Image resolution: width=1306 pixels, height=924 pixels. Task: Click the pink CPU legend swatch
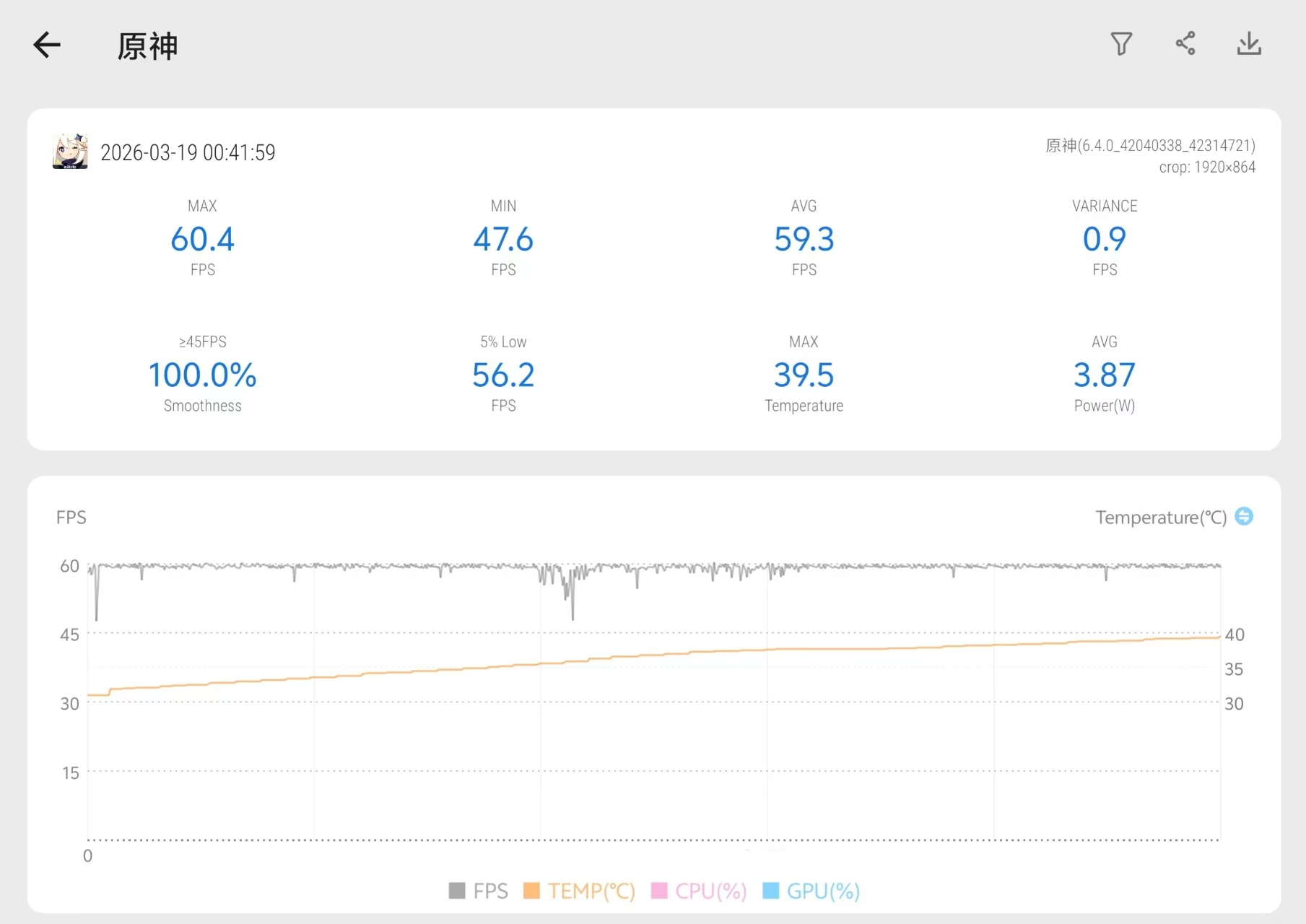pos(659,891)
